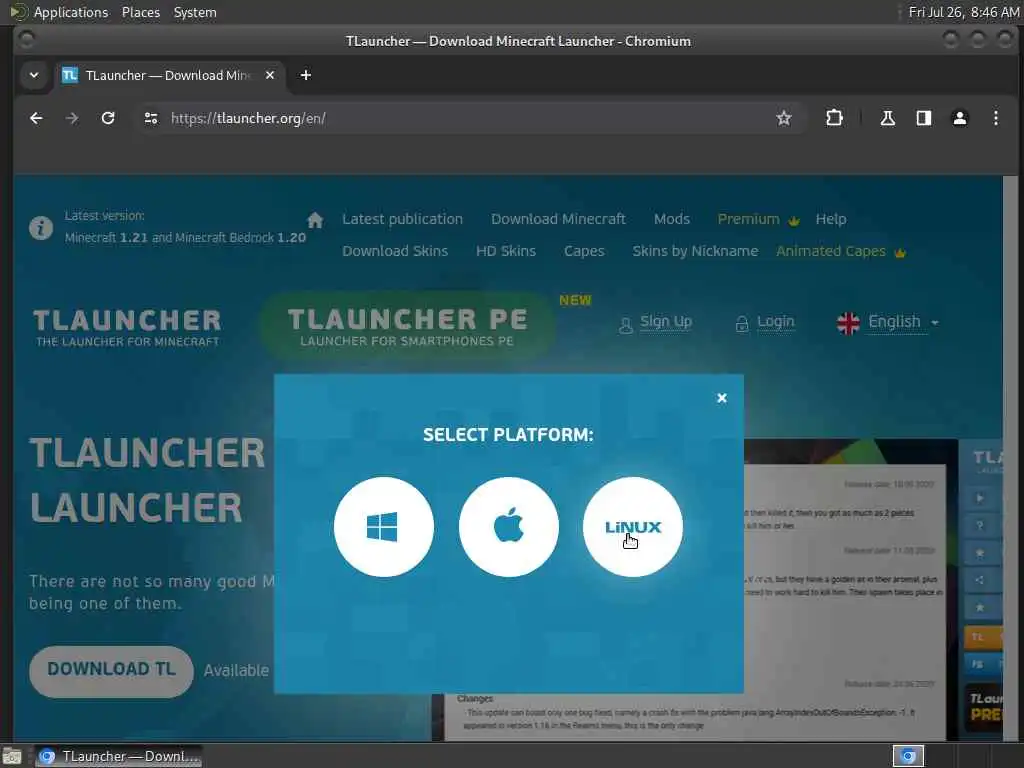This screenshot has height=768, width=1024.
Task: Click the clock in top panel
Action: (x=963, y=12)
